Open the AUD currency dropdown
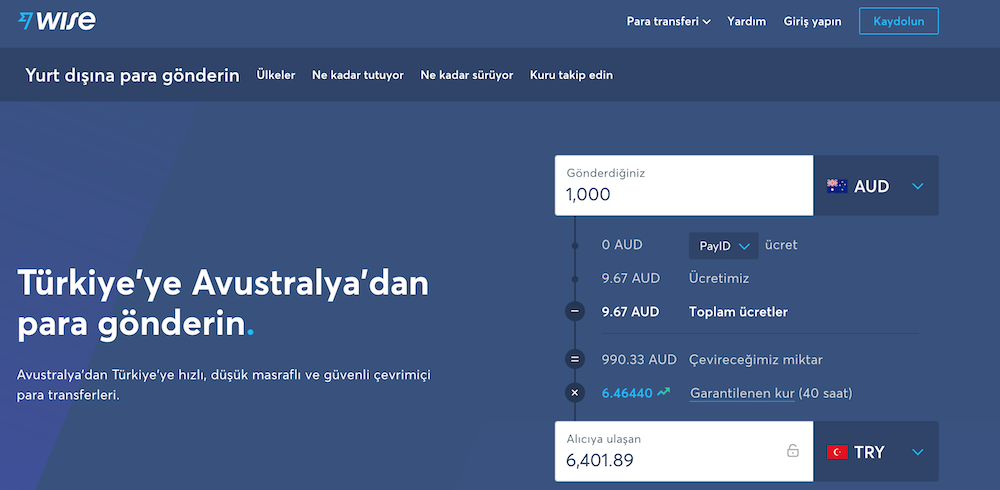The image size is (1000, 490). tap(876, 186)
